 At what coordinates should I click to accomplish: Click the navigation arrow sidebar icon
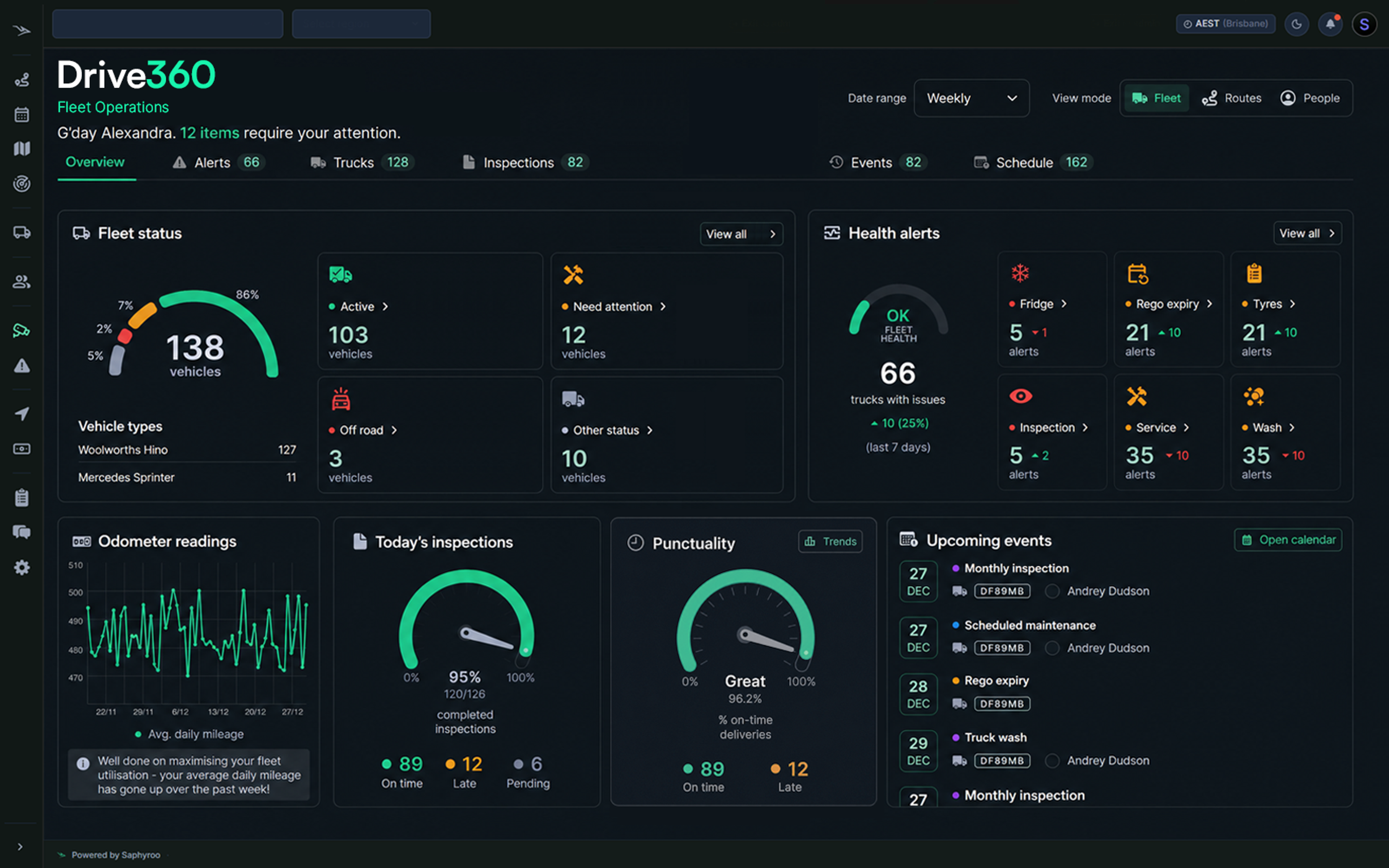click(22, 414)
